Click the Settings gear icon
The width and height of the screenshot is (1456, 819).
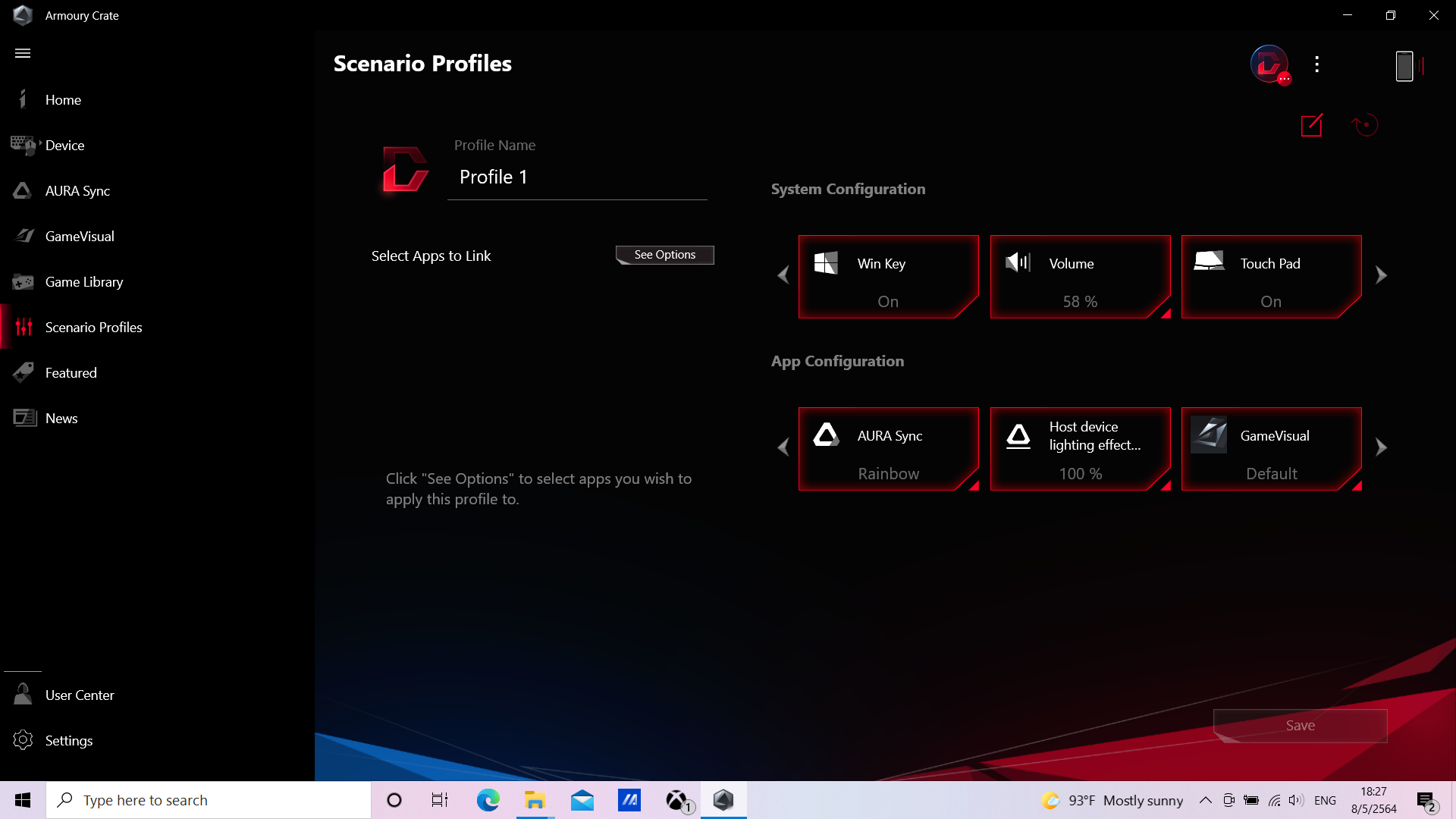click(x=23, y=740)
